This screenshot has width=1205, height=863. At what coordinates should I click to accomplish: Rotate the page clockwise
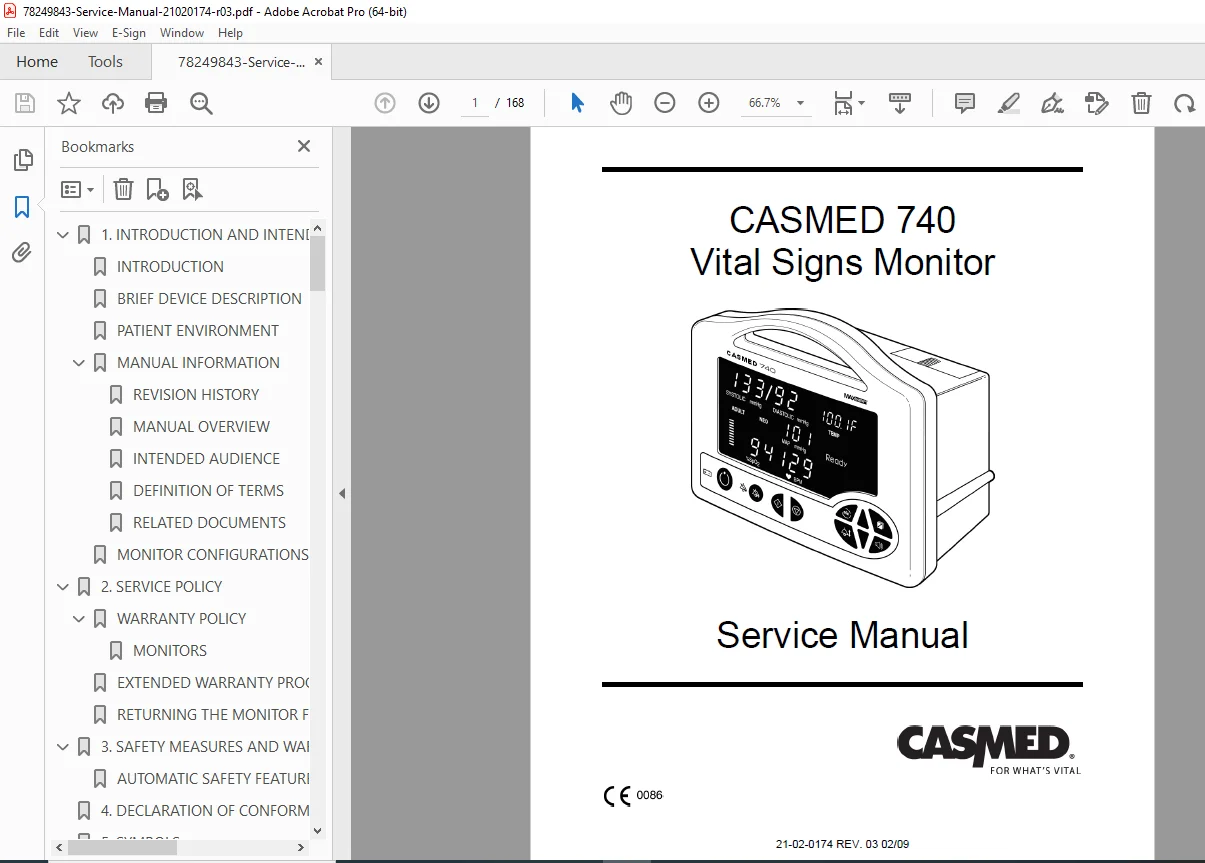(1185, 103)
